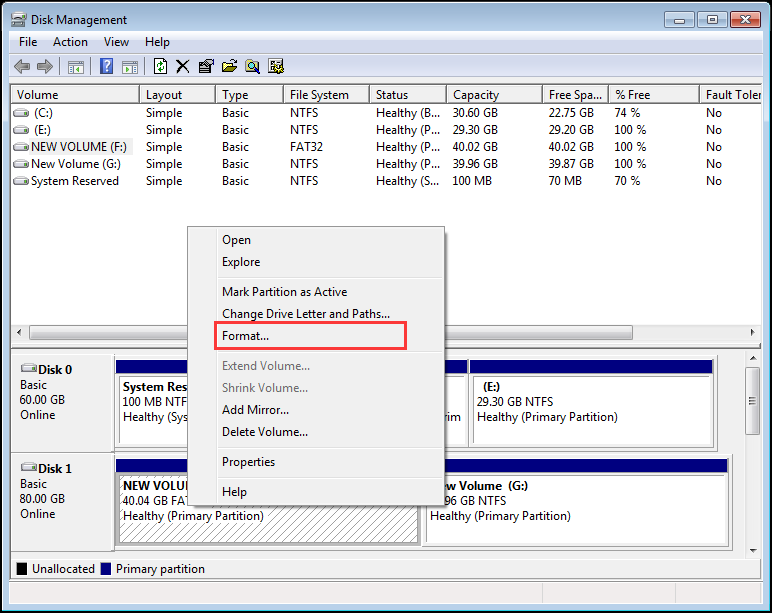Choose Change Drive Letter and Paths...
This screenshot has height=613, width=772.
[x=306, y=314]
